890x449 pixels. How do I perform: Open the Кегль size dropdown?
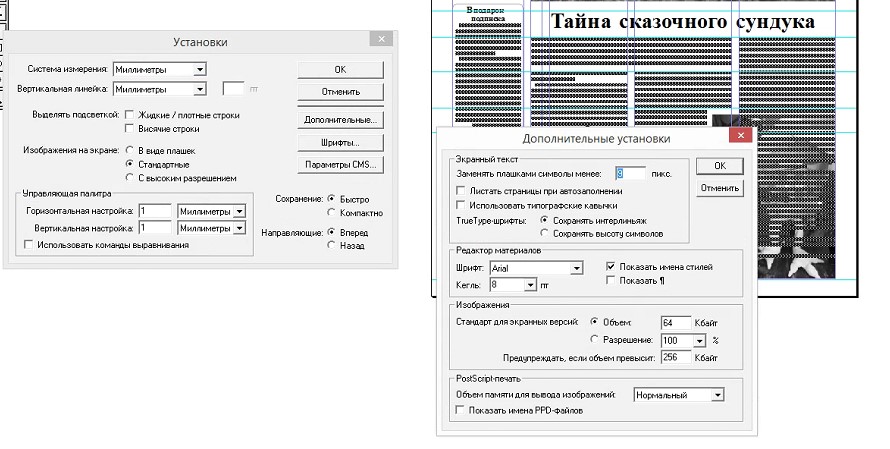pyautogui.click(x=530, y=284)
